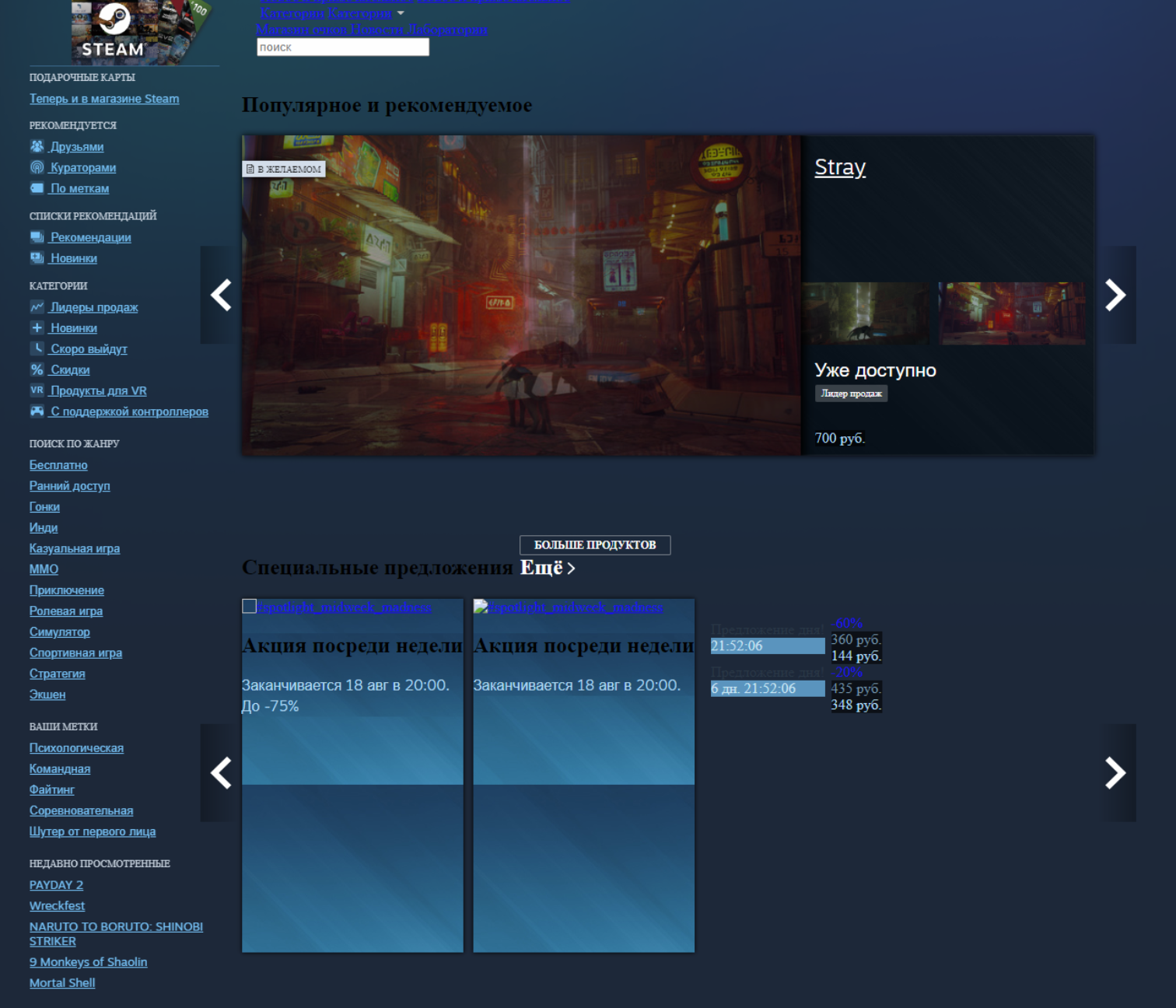Open the Stray game title link

coord(840,167)
